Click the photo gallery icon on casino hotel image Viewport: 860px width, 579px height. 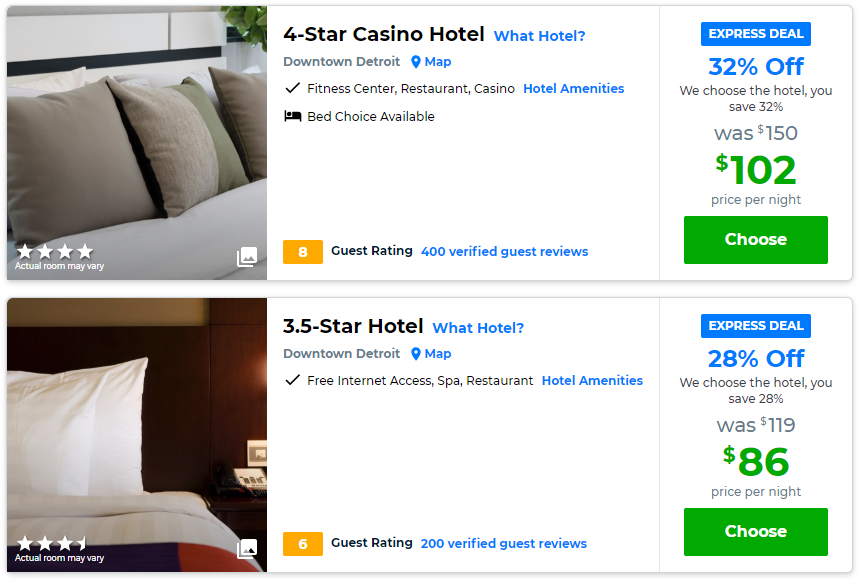click(x=247, y=257)
